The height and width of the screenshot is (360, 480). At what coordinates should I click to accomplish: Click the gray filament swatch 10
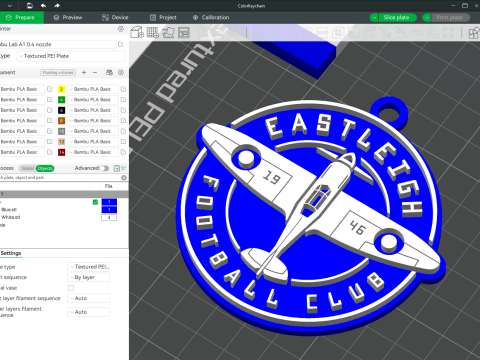(61, 131)
